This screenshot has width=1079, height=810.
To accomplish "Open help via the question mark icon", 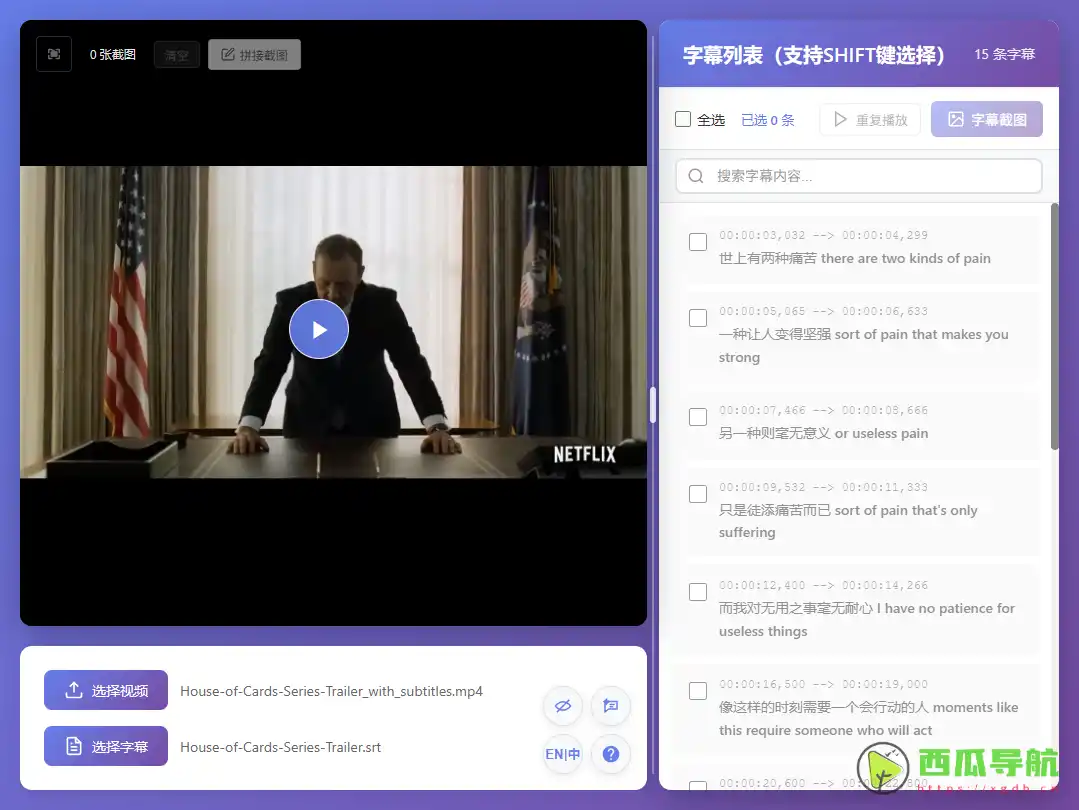I will pos(610,754).
